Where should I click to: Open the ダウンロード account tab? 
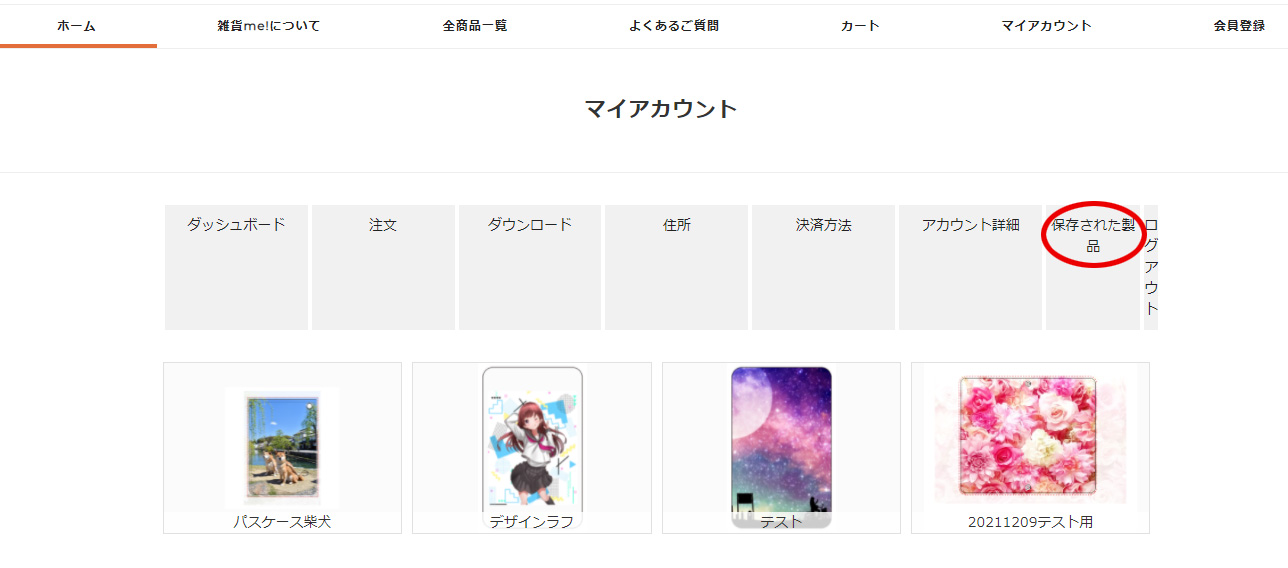click(x=530, y=267)
